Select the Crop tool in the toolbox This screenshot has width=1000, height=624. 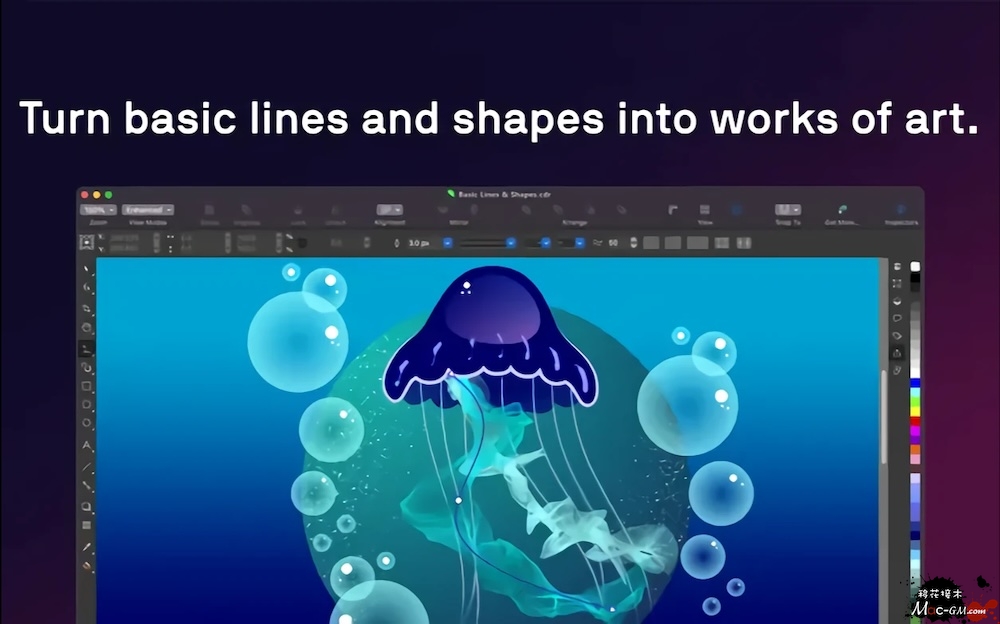[x=87, y=308]
